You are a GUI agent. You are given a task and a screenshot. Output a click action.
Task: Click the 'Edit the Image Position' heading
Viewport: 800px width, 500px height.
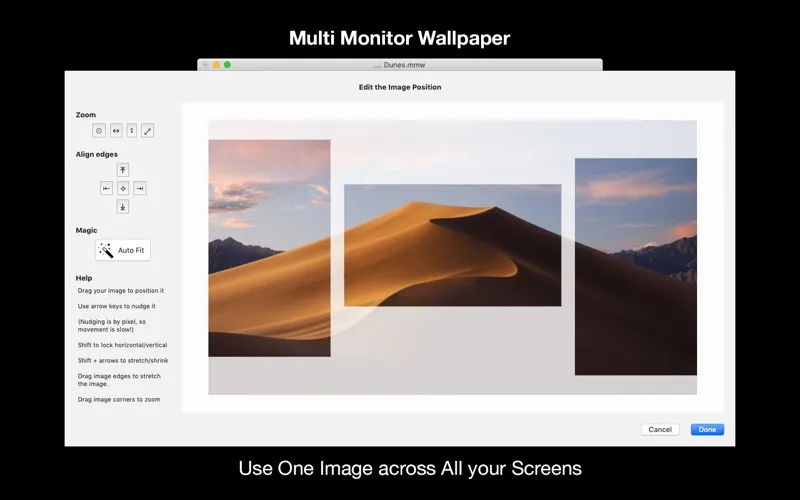tap(400, 87)
